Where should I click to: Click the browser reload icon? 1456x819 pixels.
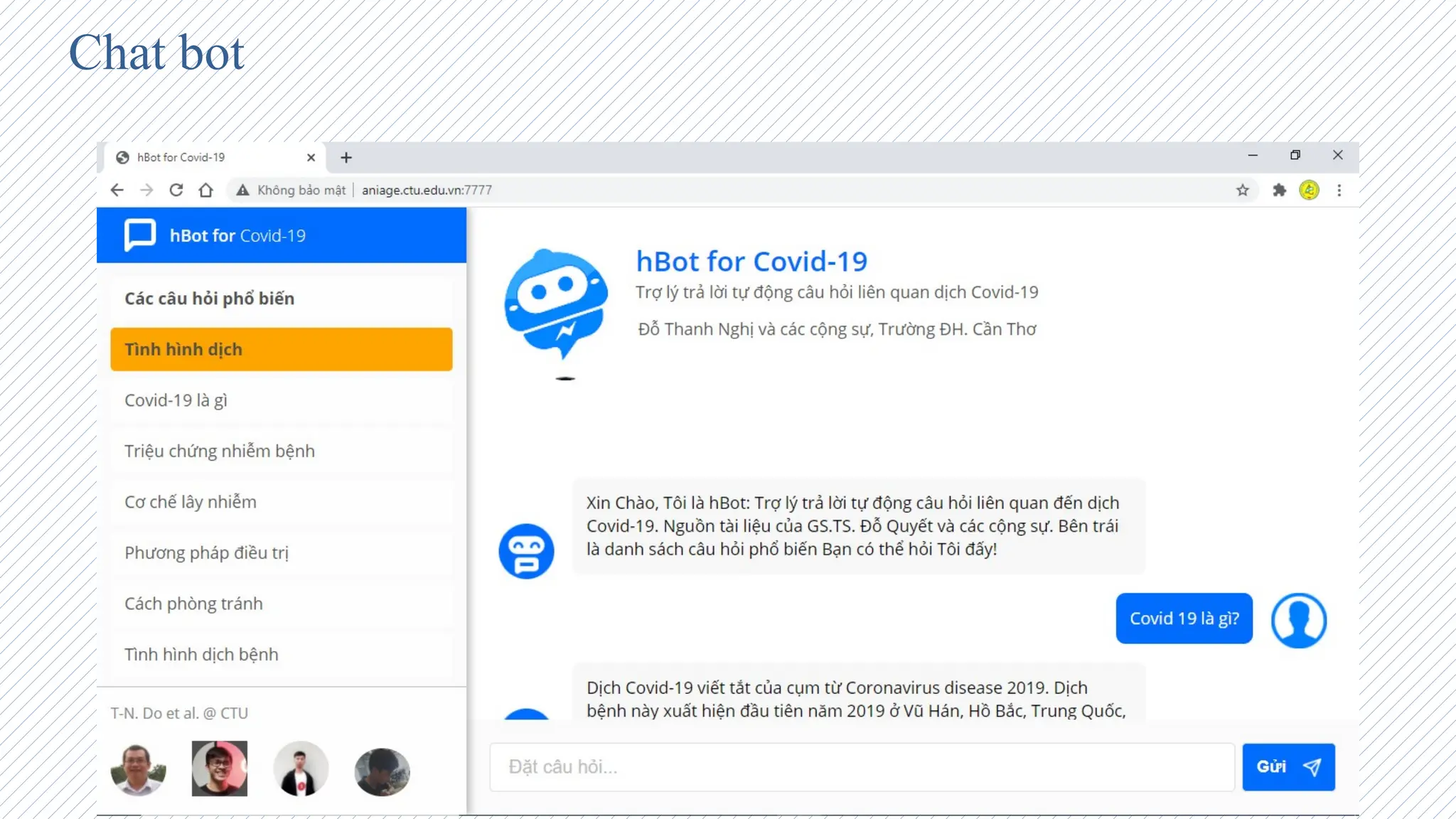176,190
